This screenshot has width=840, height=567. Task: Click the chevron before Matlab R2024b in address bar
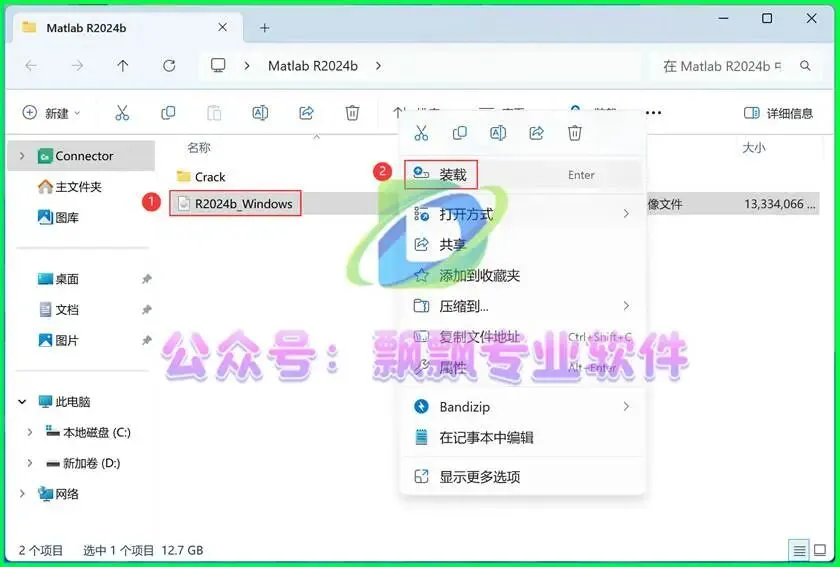pyautogui.click(x=247, y=66)
